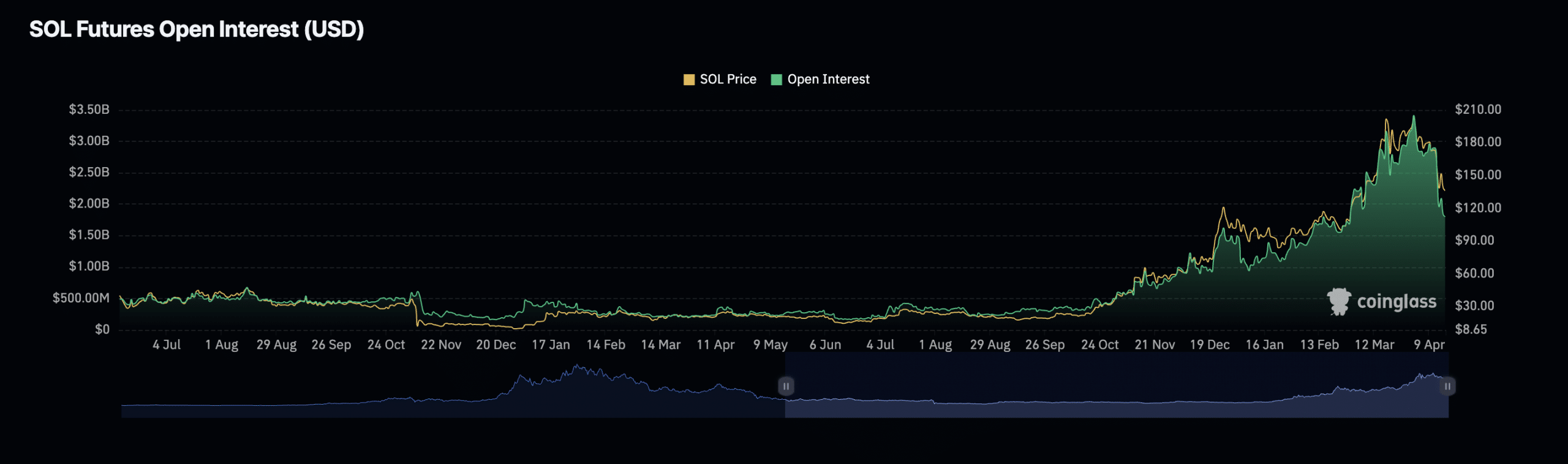Click the 13 Feb date label
The image size is (1568, 464).
click(x=1319, y=345)
